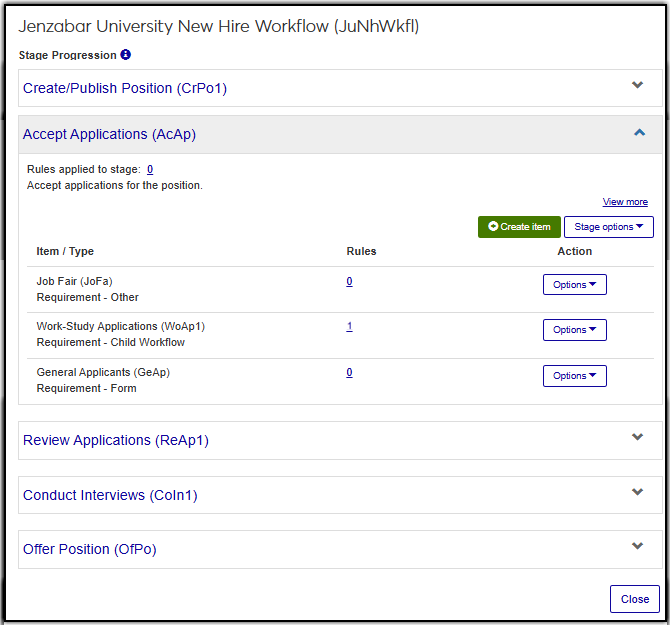
Task: Click the Stage Progression info icon
Action: pyautogui.click(x=125, y=55)
